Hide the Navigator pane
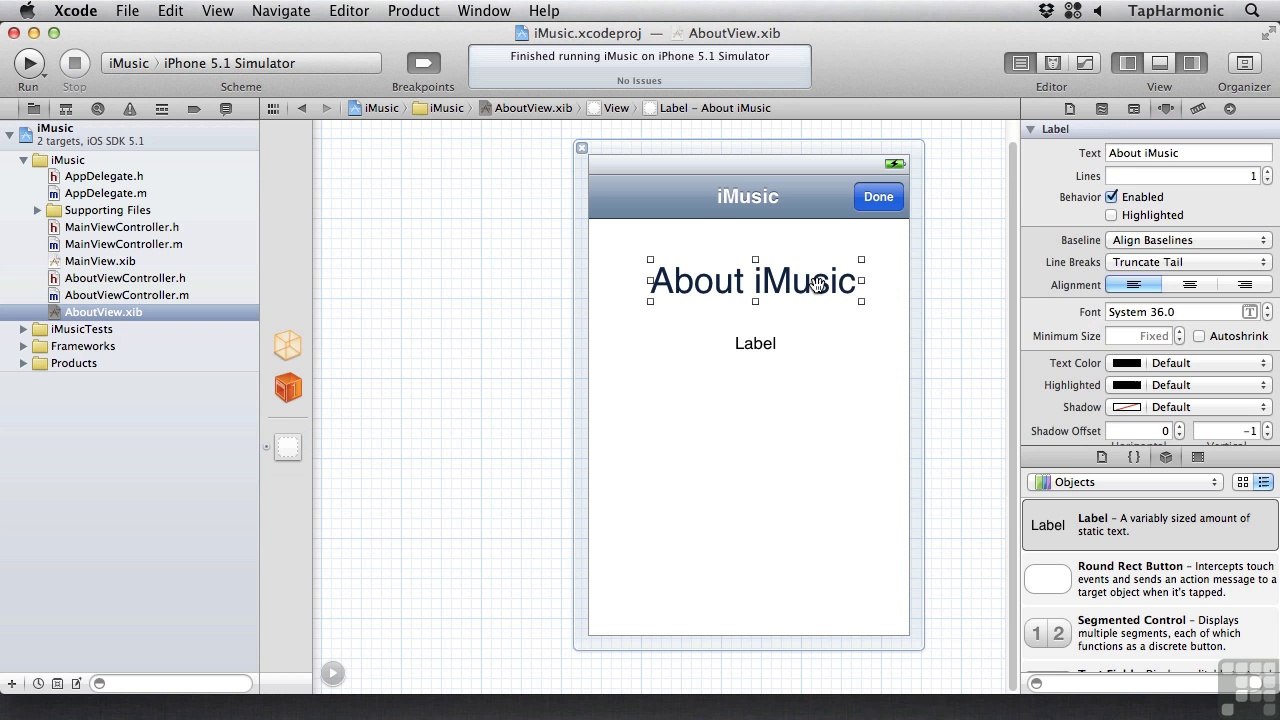 click(x=1128, y=63)
